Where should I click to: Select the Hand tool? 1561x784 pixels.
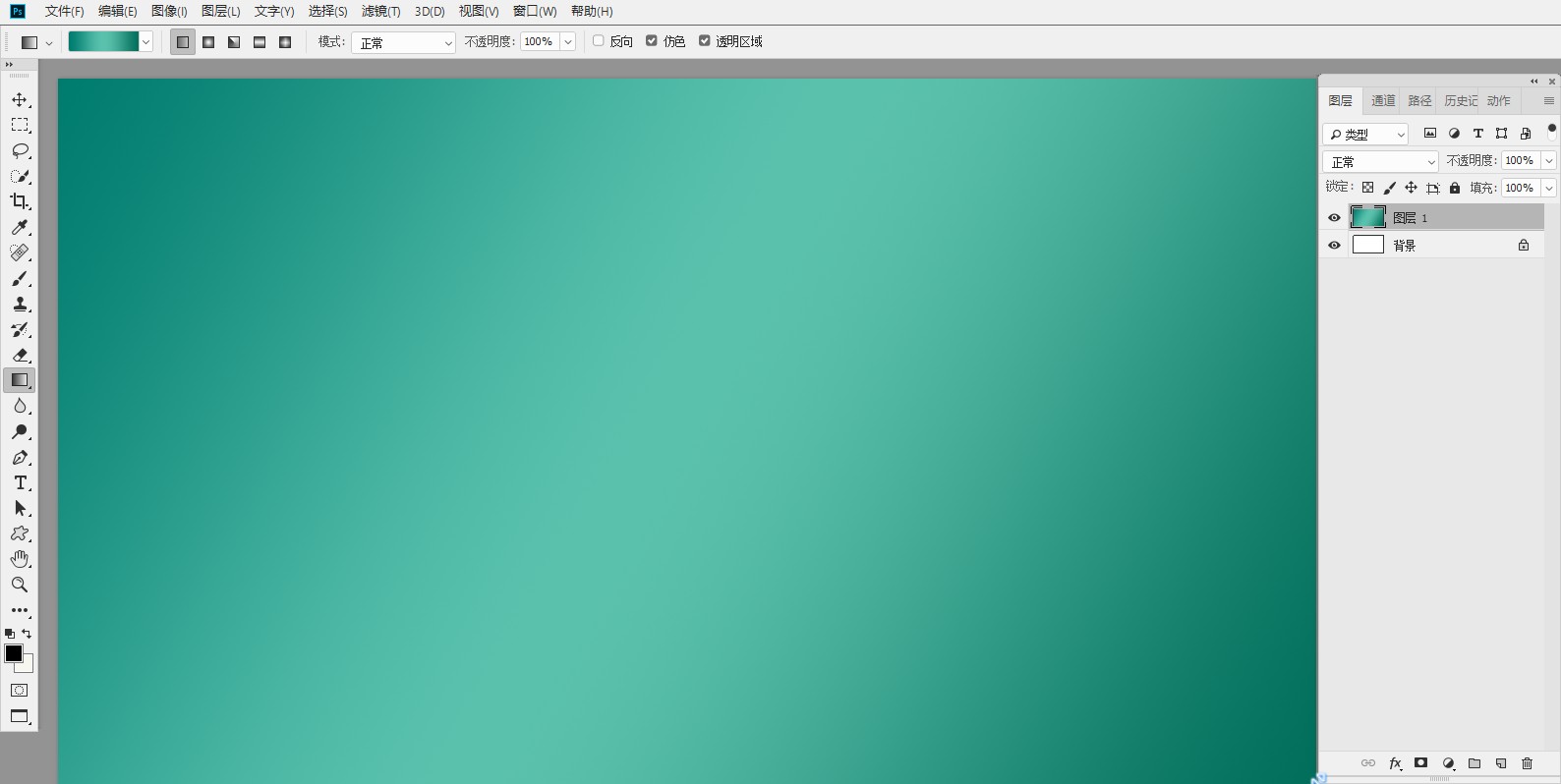20,559
